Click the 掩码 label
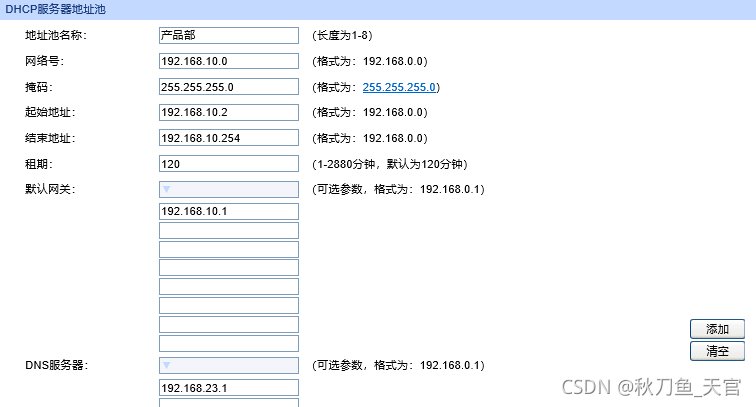The width and height of the screenshot is (756, 407). point(39,87)
